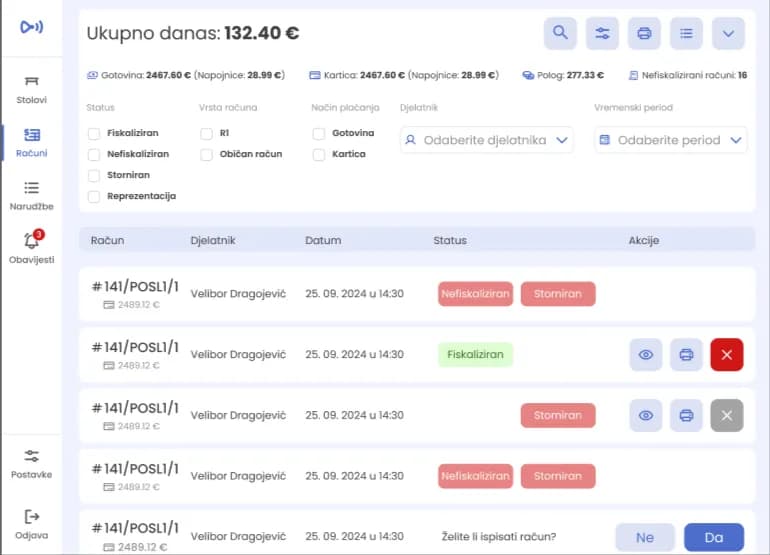Click the Račun column header
This screenshot has width=770, height=555.
point(107,240)
